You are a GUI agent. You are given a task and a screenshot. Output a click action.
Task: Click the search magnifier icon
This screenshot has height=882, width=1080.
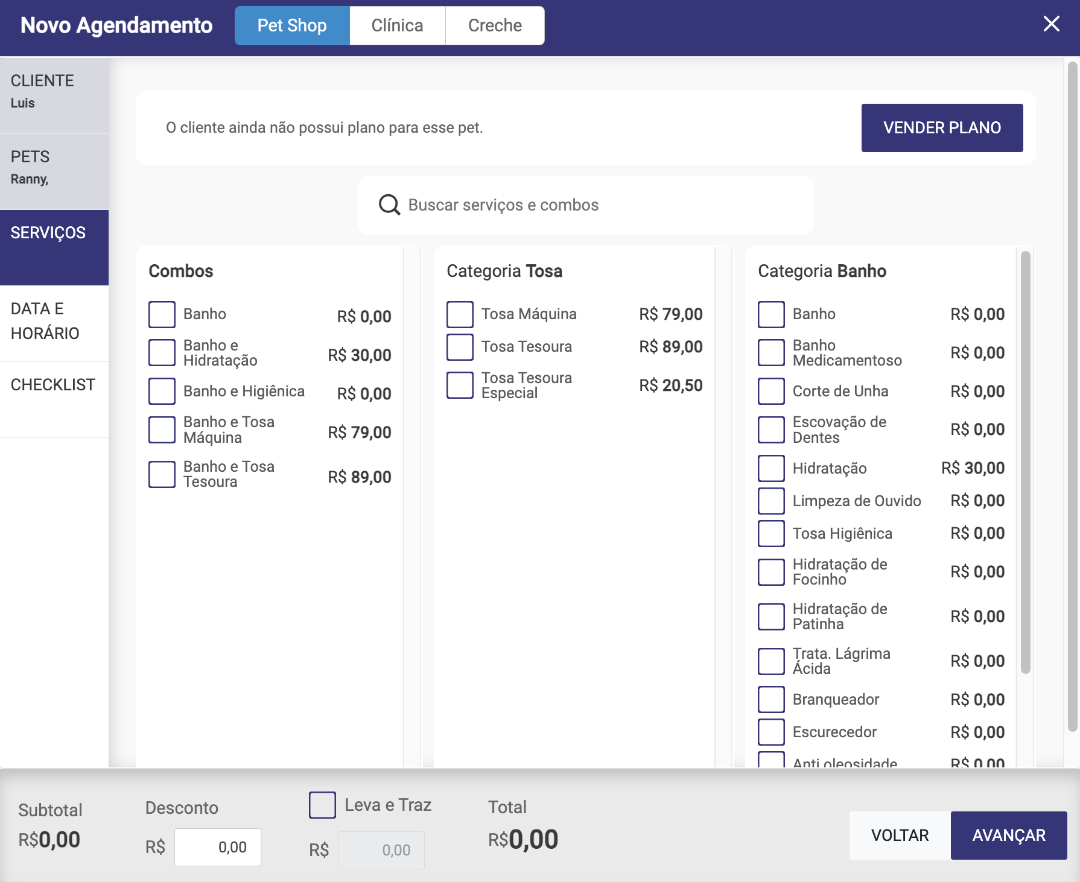pos(390,205)
